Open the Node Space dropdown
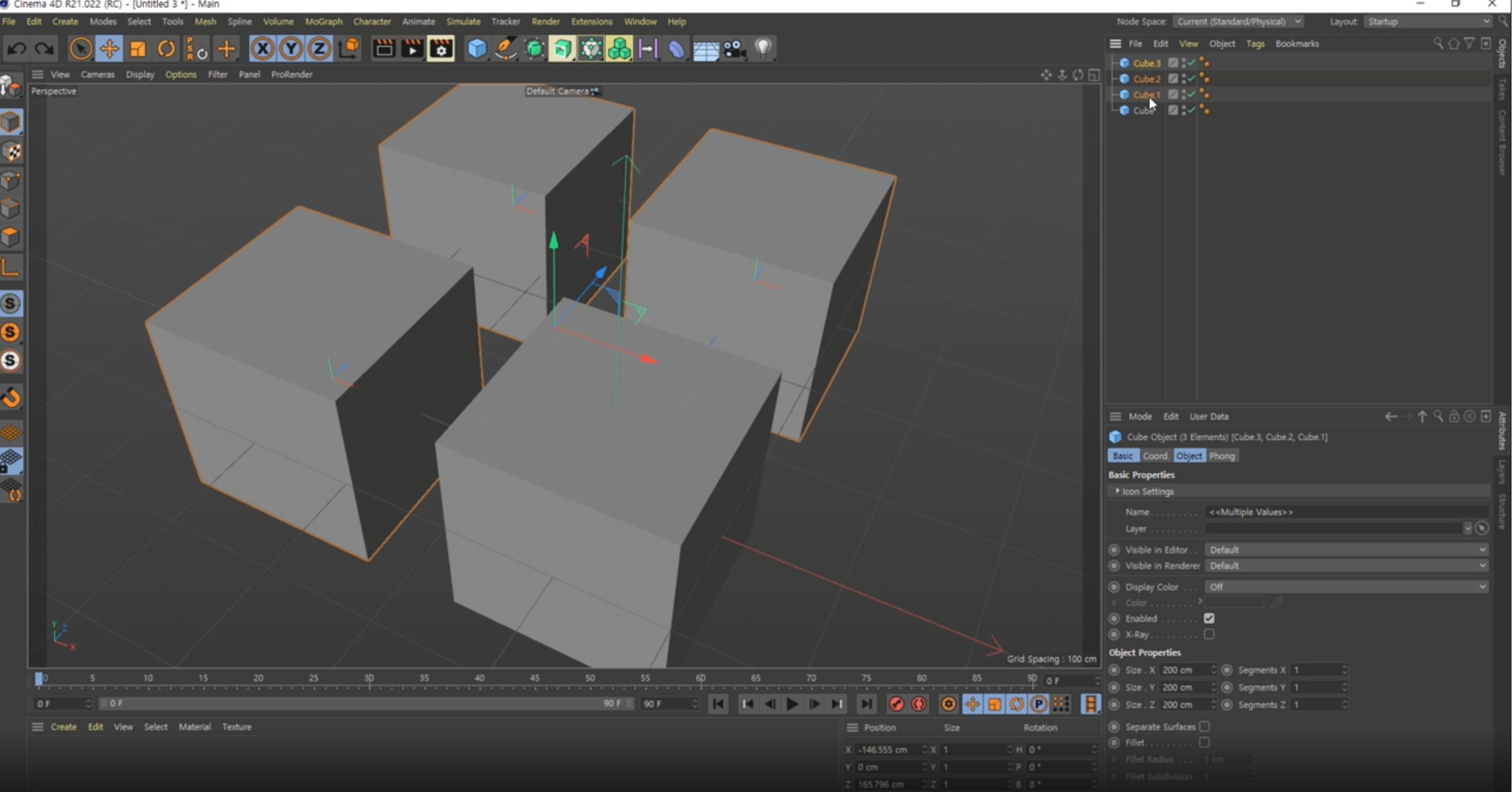Image resolution: width=1512 pixels, height=792 pixels. click(1238, 21)
